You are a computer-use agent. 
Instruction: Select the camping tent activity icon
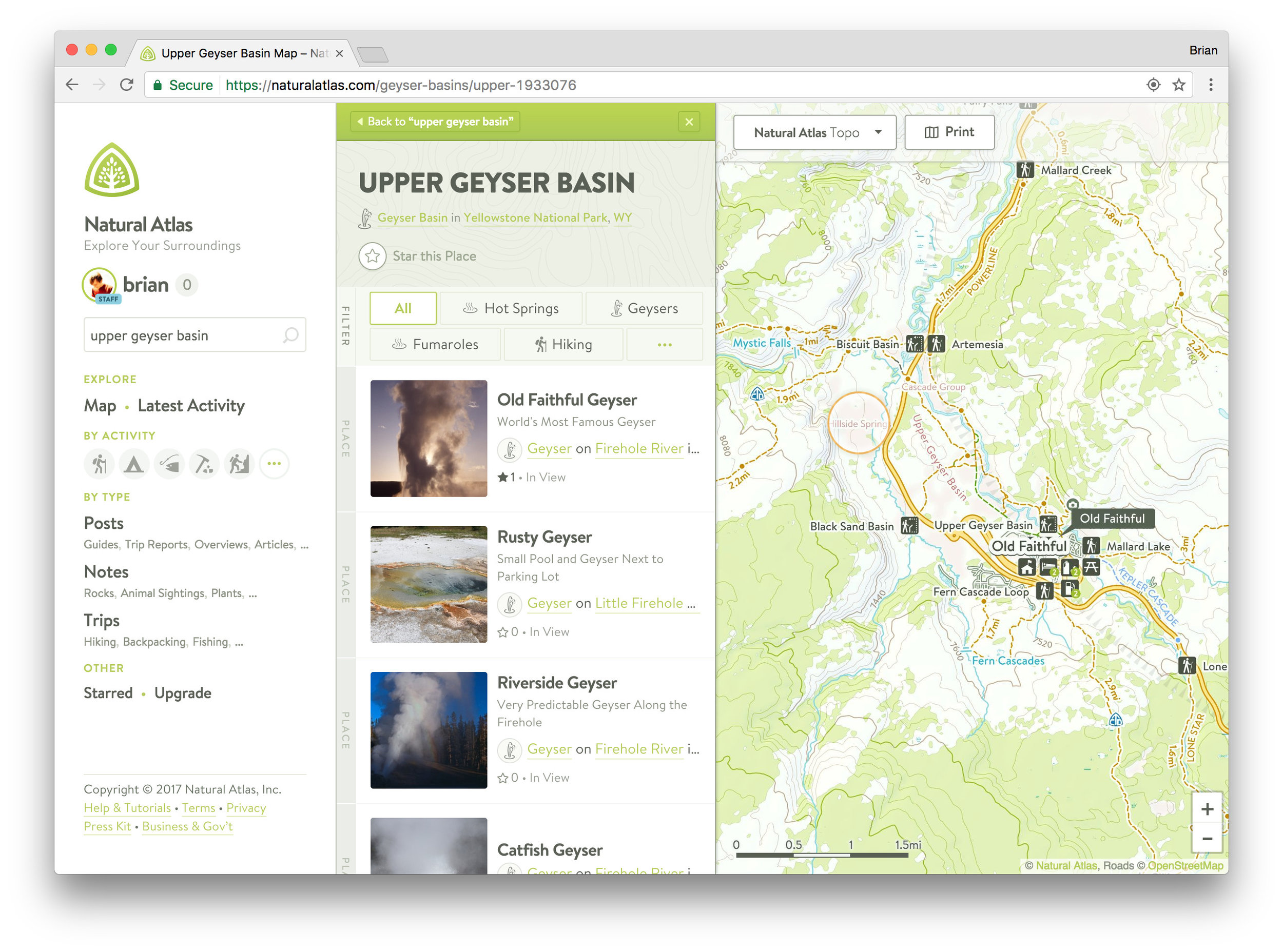tap(134, 465)
